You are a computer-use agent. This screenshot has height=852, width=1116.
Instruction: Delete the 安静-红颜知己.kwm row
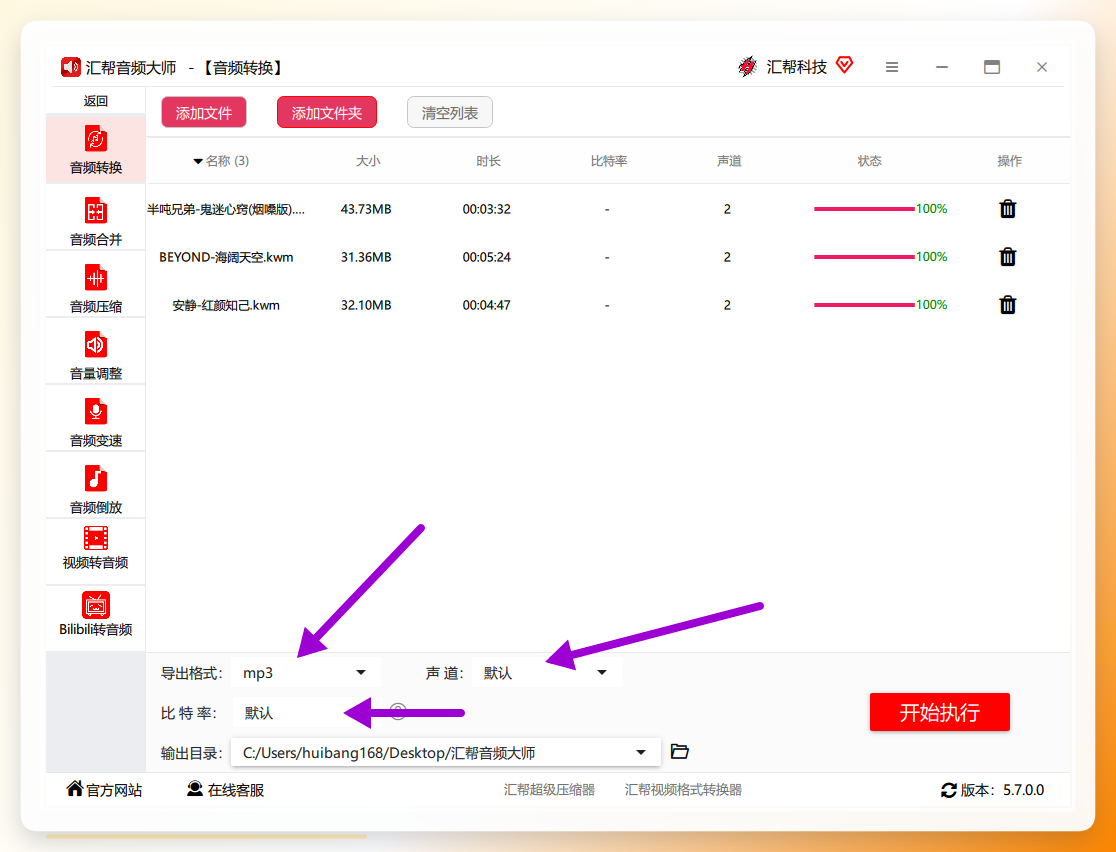click(x=1007, y=305)
